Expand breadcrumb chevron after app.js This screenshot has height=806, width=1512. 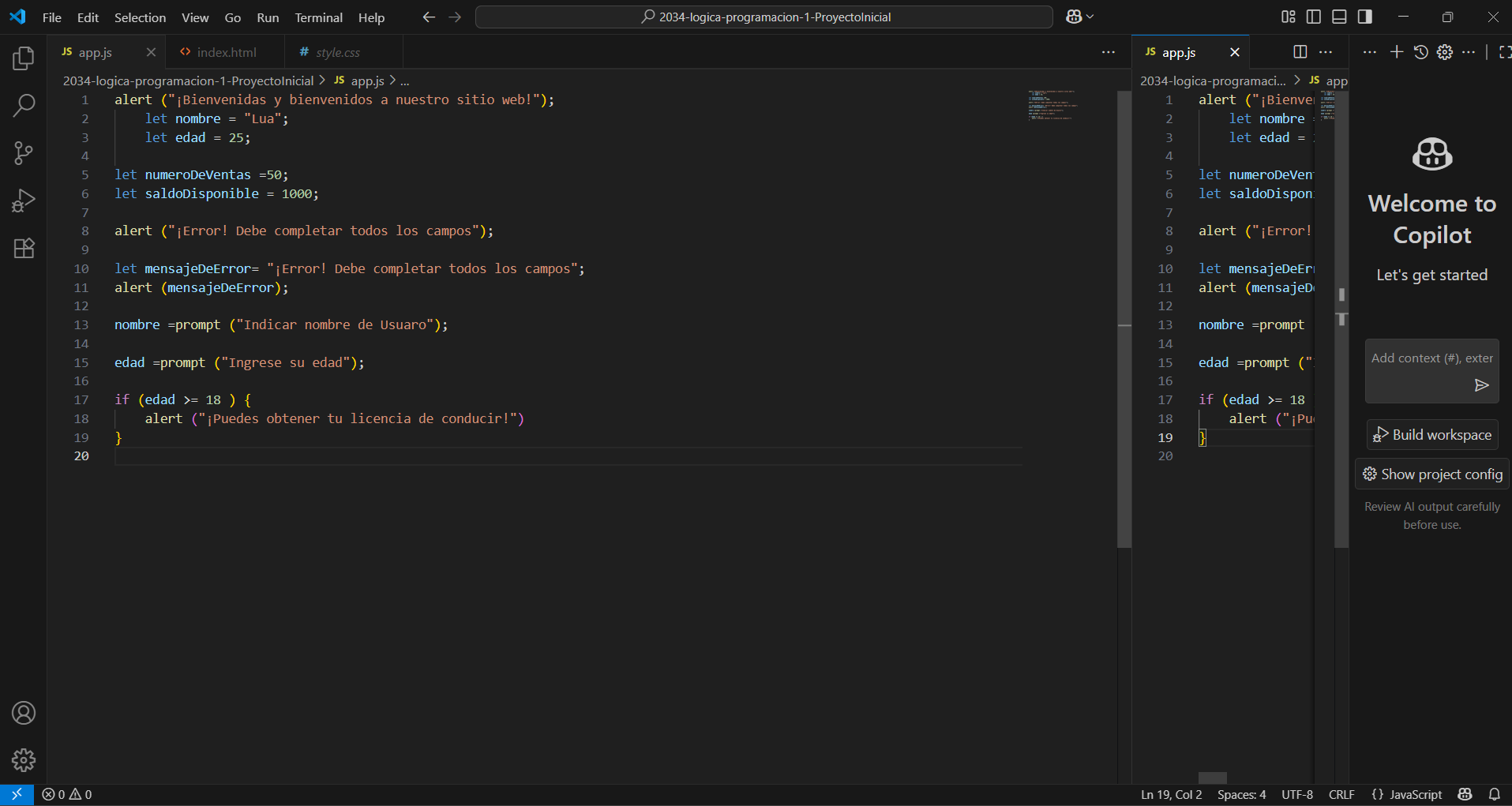[x=392, y=81]
